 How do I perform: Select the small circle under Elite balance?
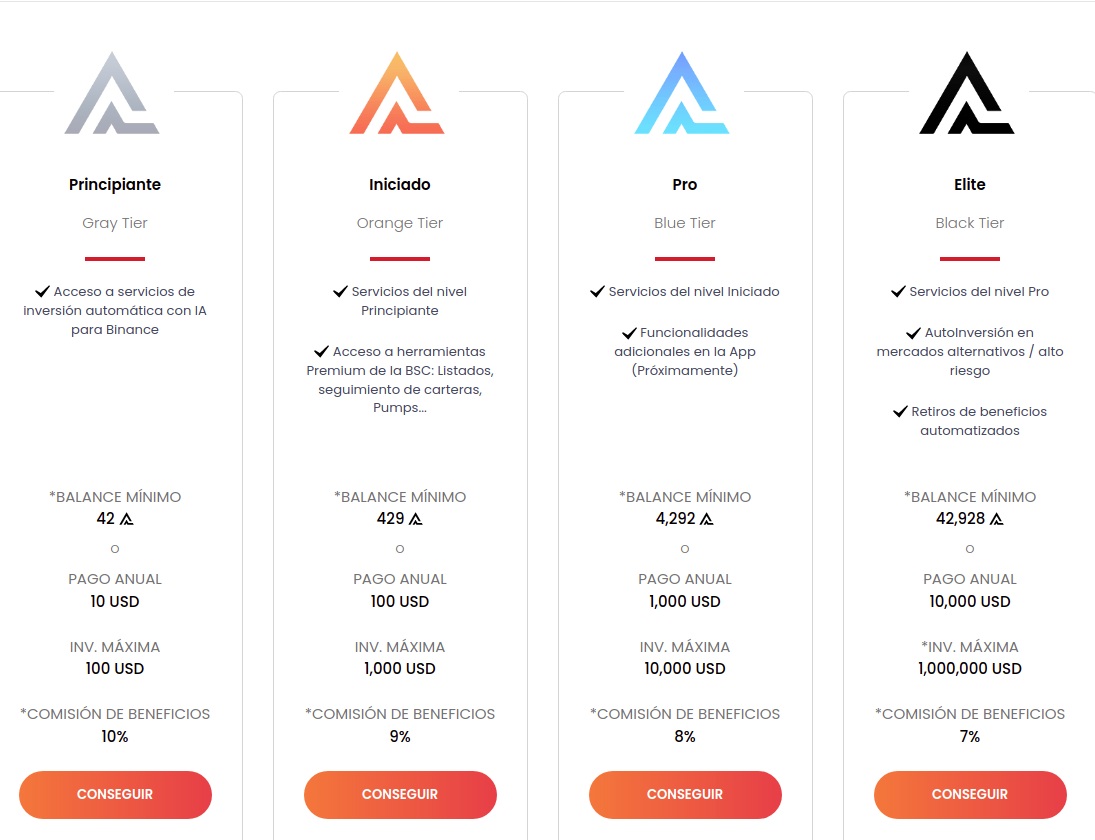[970, 549]
